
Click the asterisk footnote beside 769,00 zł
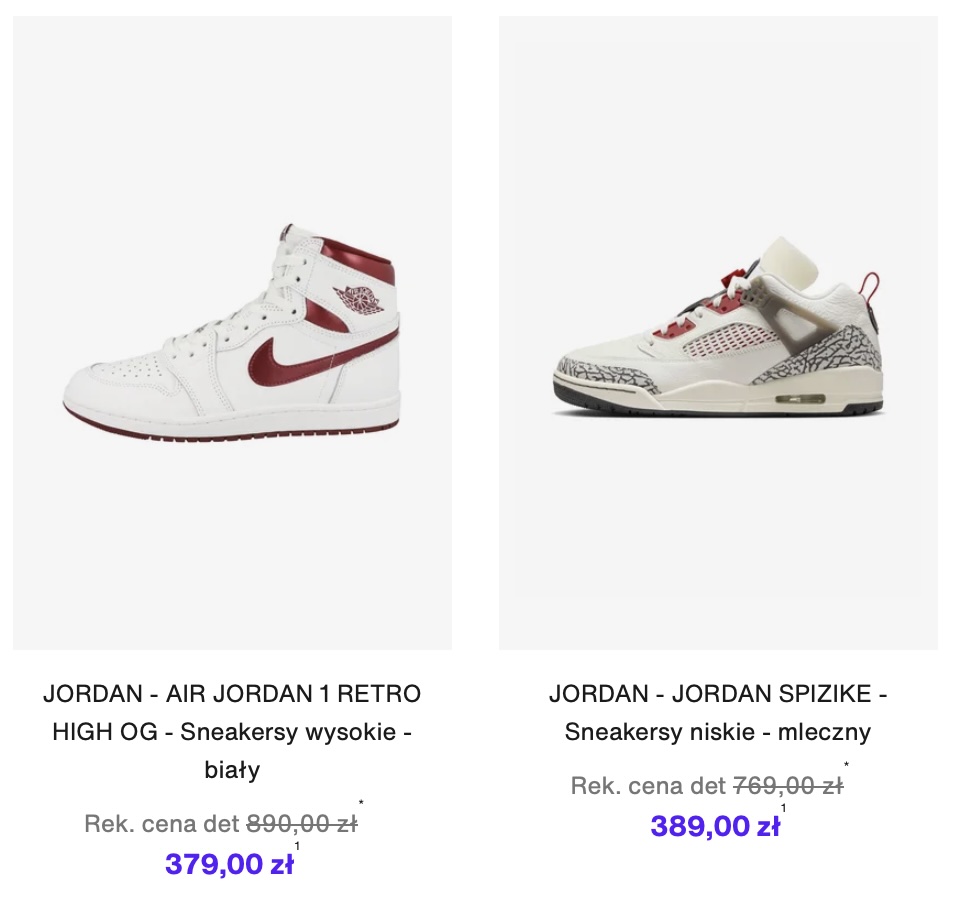[847, 766]
